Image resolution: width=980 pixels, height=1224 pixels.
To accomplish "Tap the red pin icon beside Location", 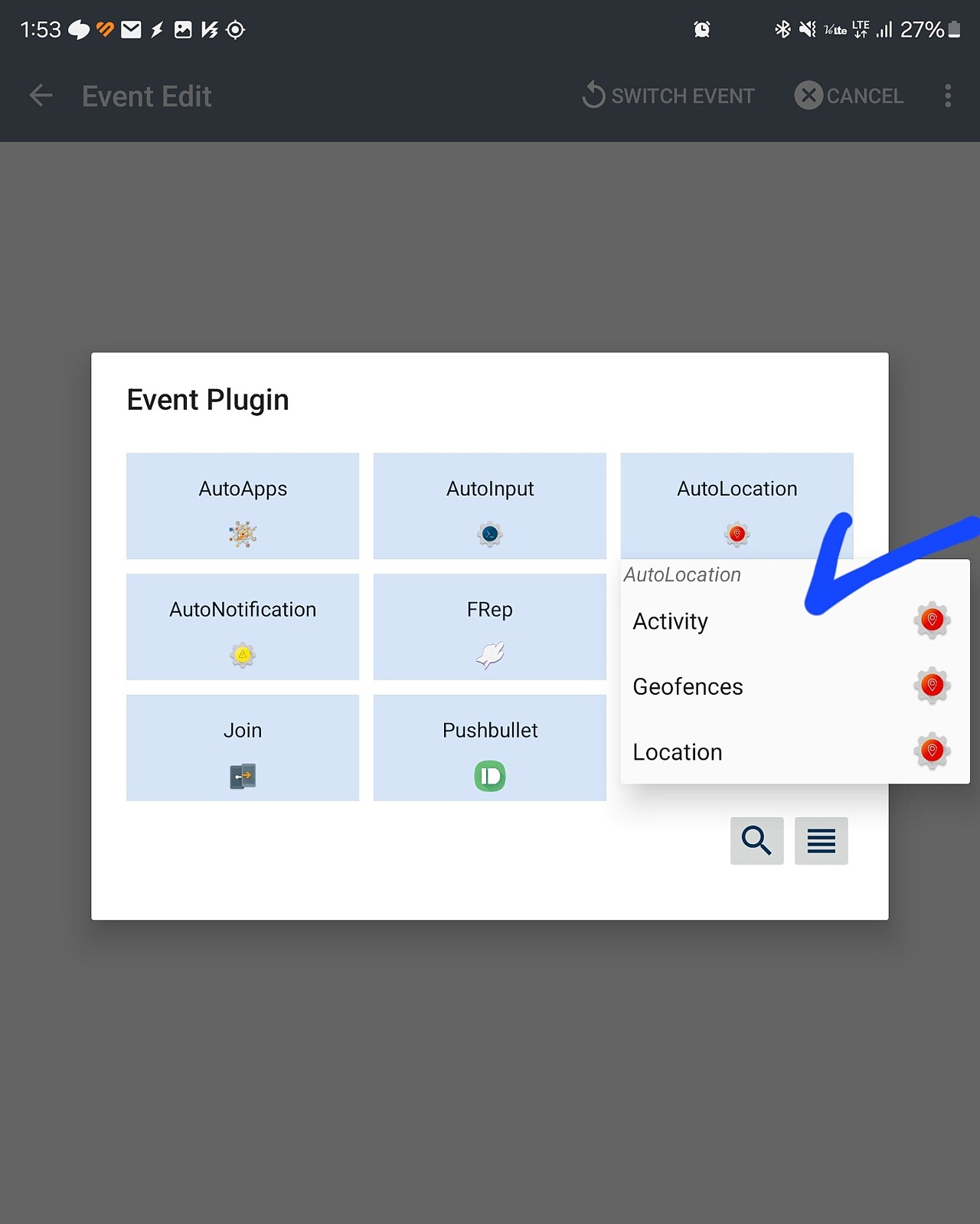I will (932, 751).
